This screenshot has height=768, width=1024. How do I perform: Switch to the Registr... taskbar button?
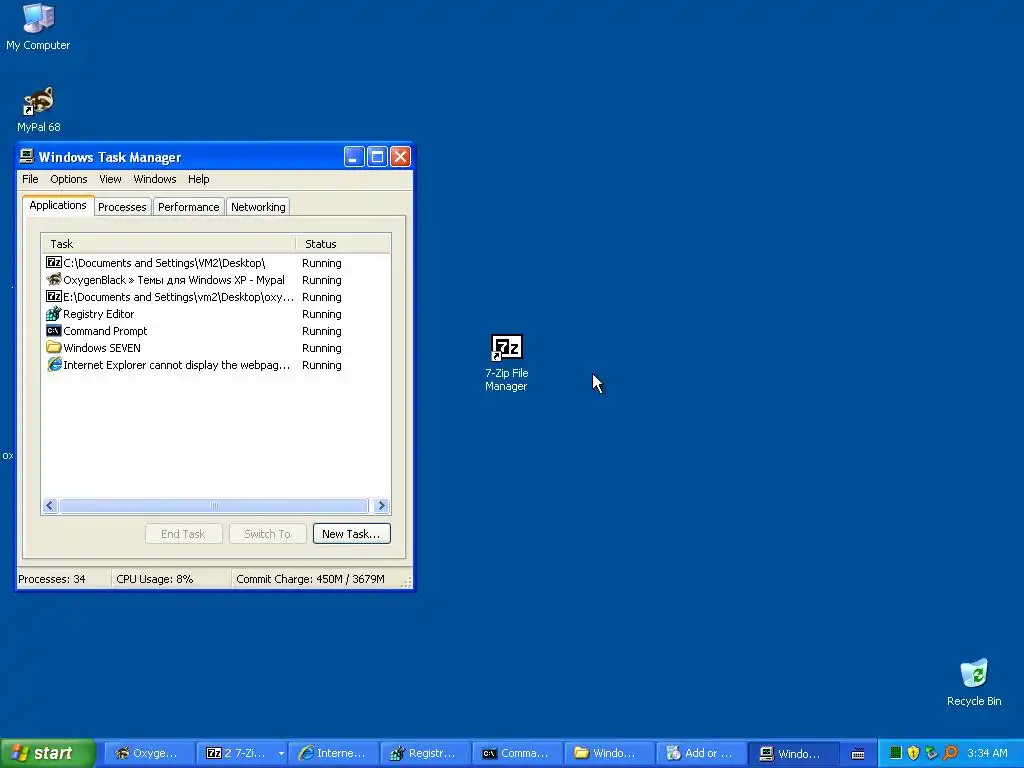tap(425, 753)
